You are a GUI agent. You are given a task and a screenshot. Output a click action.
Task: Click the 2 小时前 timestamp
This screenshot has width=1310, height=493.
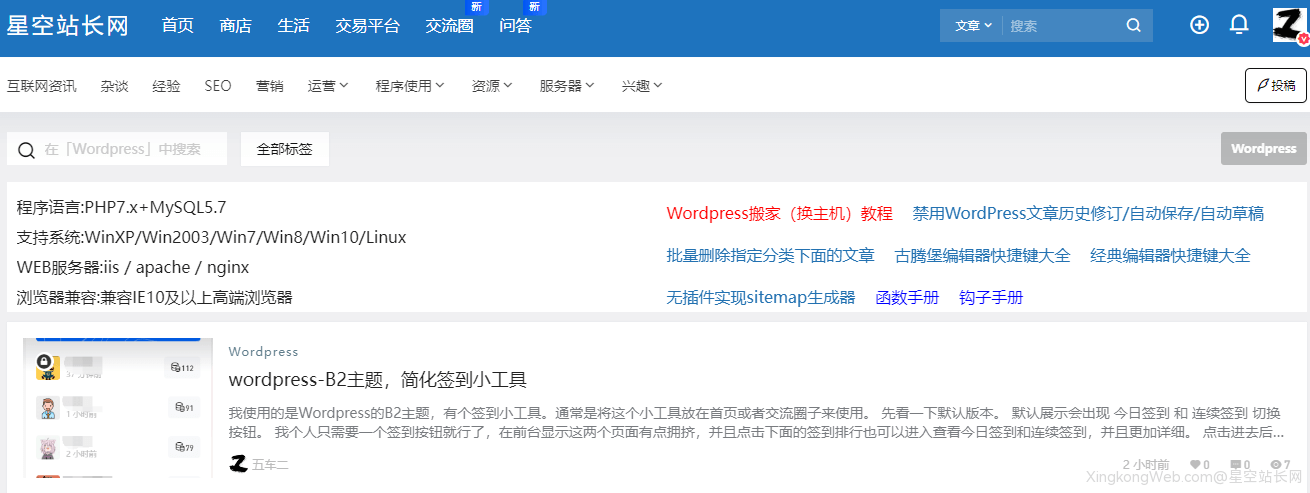tap(1146, 465)
